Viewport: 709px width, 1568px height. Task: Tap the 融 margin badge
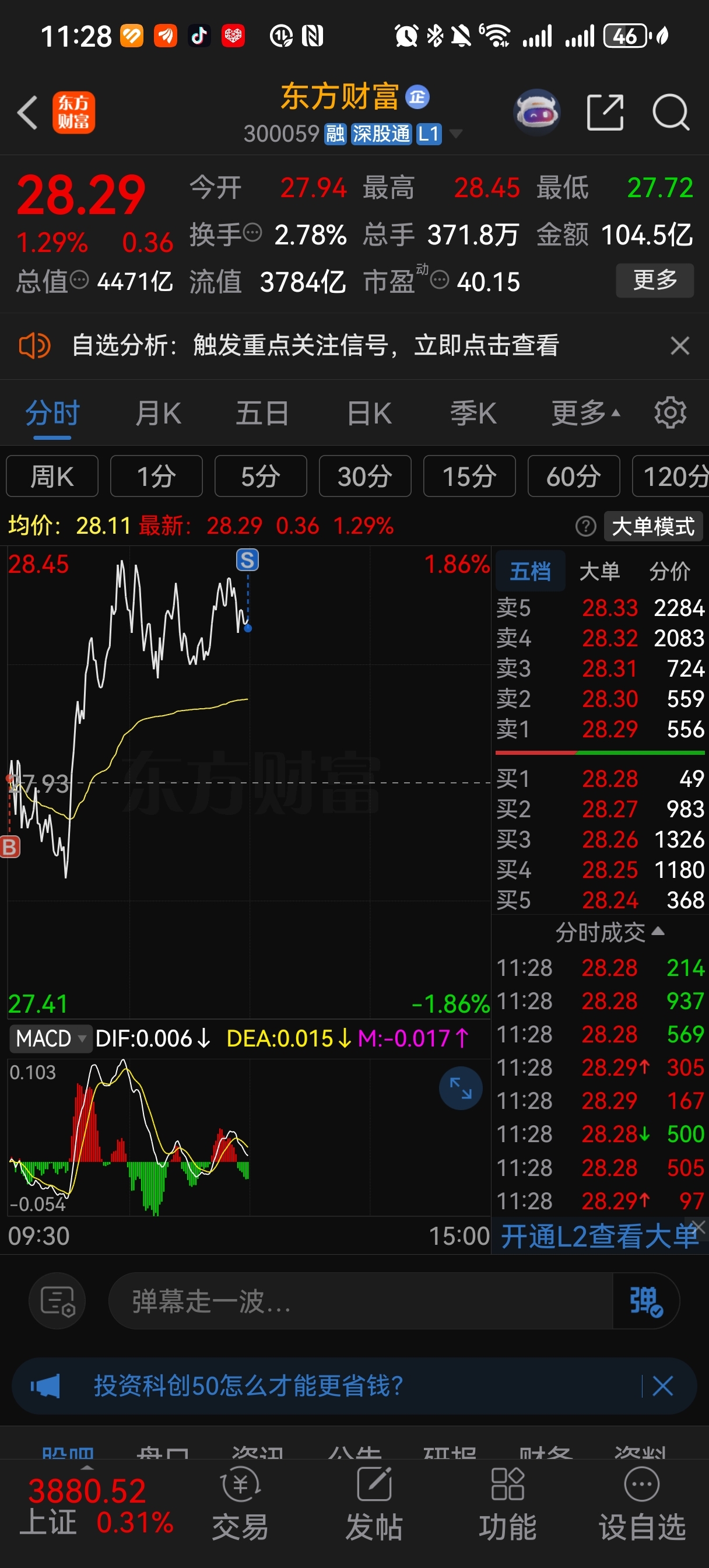[335, 134]
